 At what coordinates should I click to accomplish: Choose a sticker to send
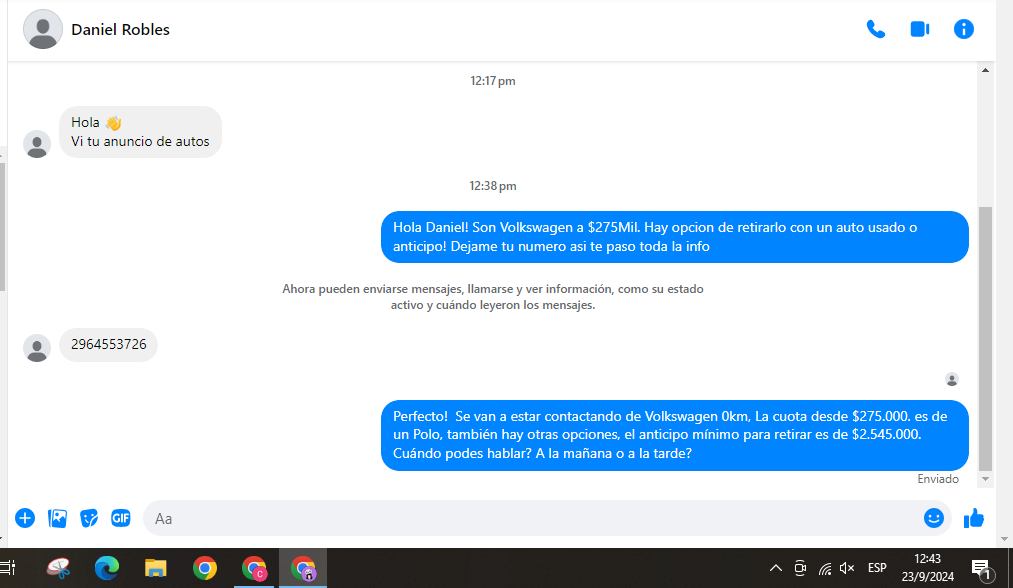point(89,518)
